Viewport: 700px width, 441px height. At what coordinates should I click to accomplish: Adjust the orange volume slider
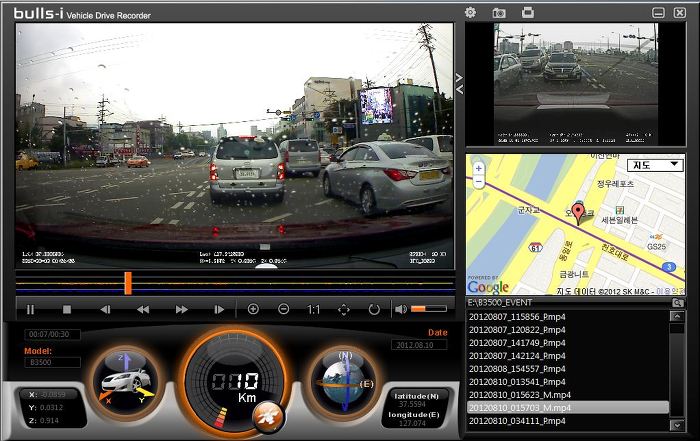(x=429, y=308)
